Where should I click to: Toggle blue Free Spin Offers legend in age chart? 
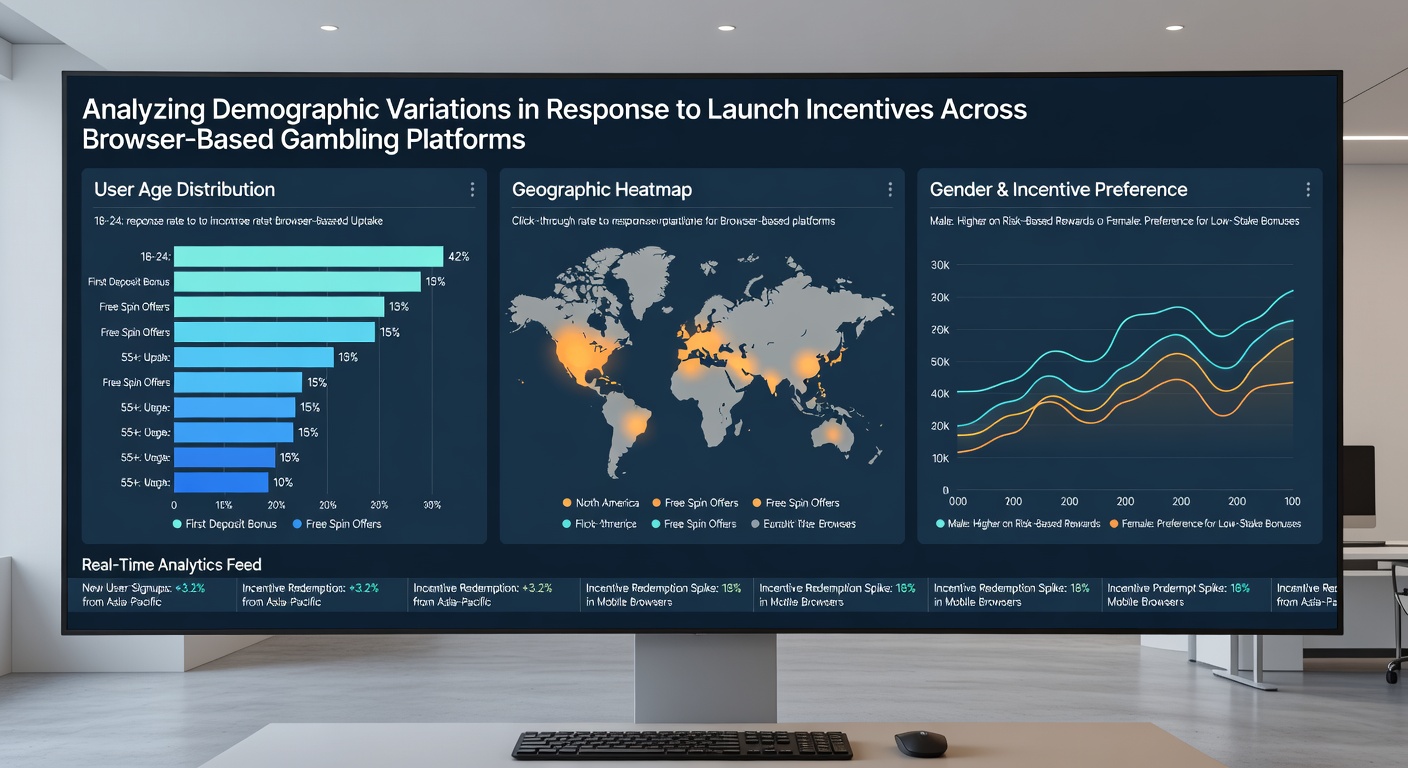coord(337,524)
